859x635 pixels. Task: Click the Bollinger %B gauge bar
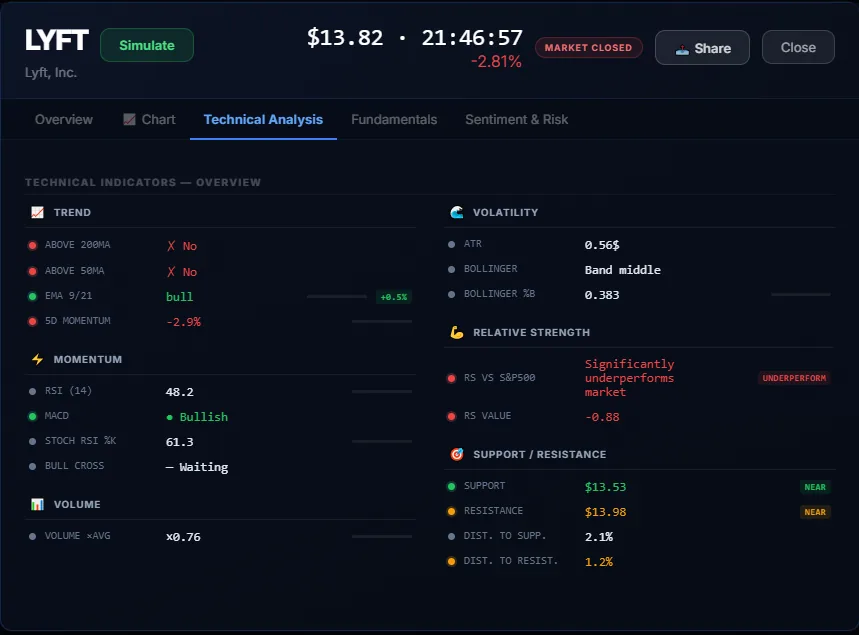point(800,295)
